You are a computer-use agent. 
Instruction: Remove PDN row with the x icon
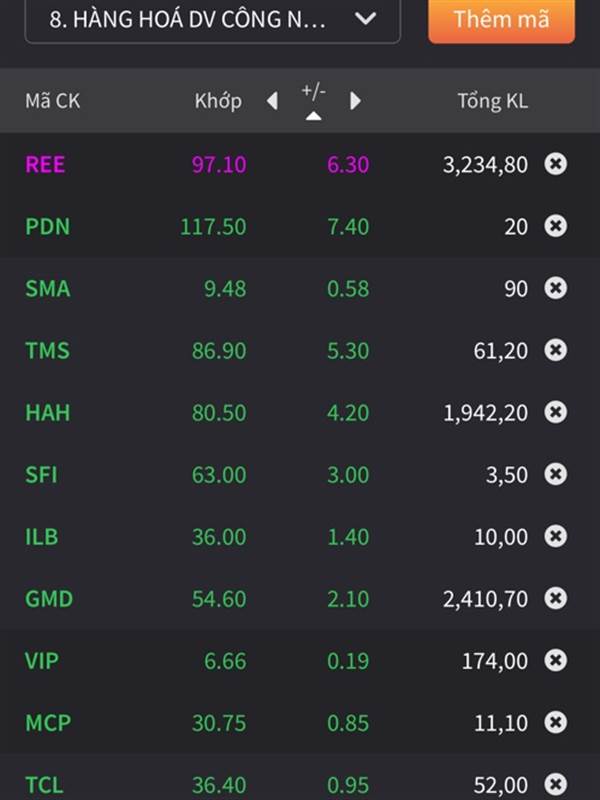coord(555,226)
